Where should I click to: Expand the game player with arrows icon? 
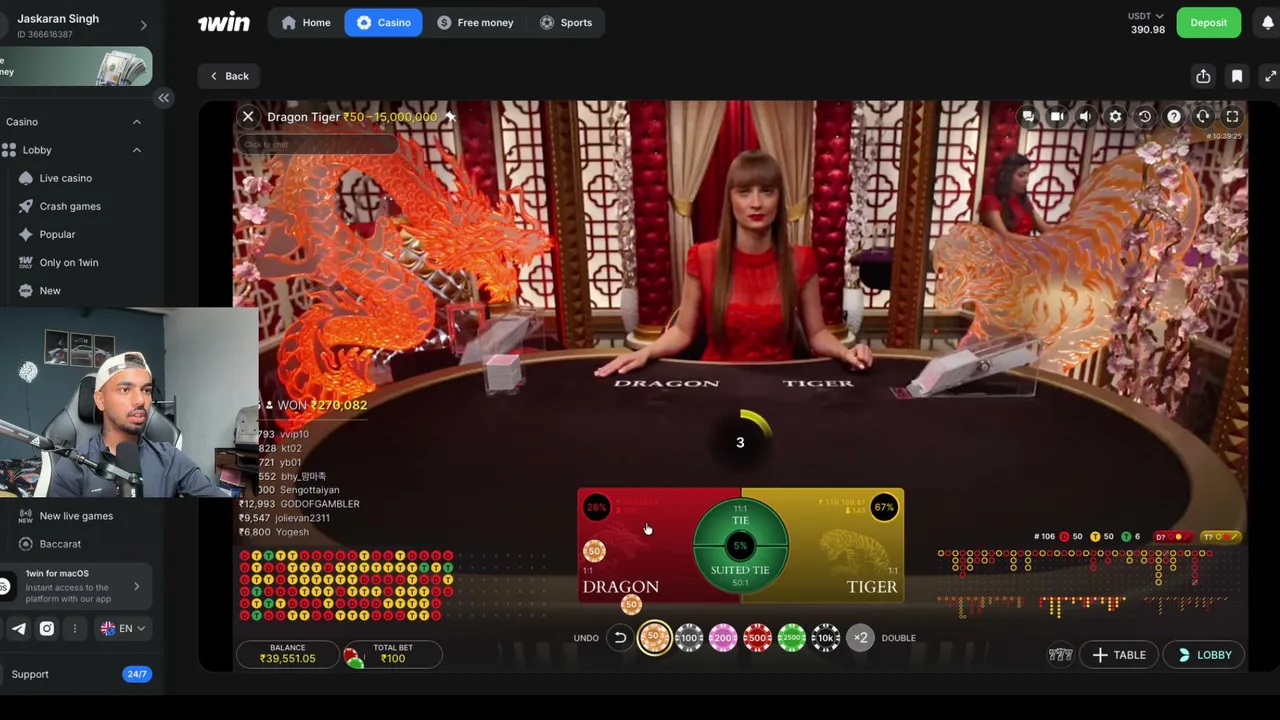point(1270,76)
